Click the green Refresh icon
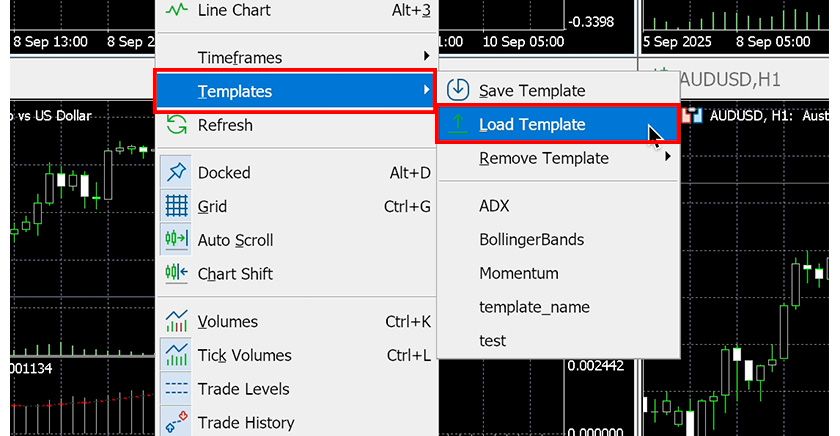The width and height of the screenshot is (840, 436). (177, 125)
